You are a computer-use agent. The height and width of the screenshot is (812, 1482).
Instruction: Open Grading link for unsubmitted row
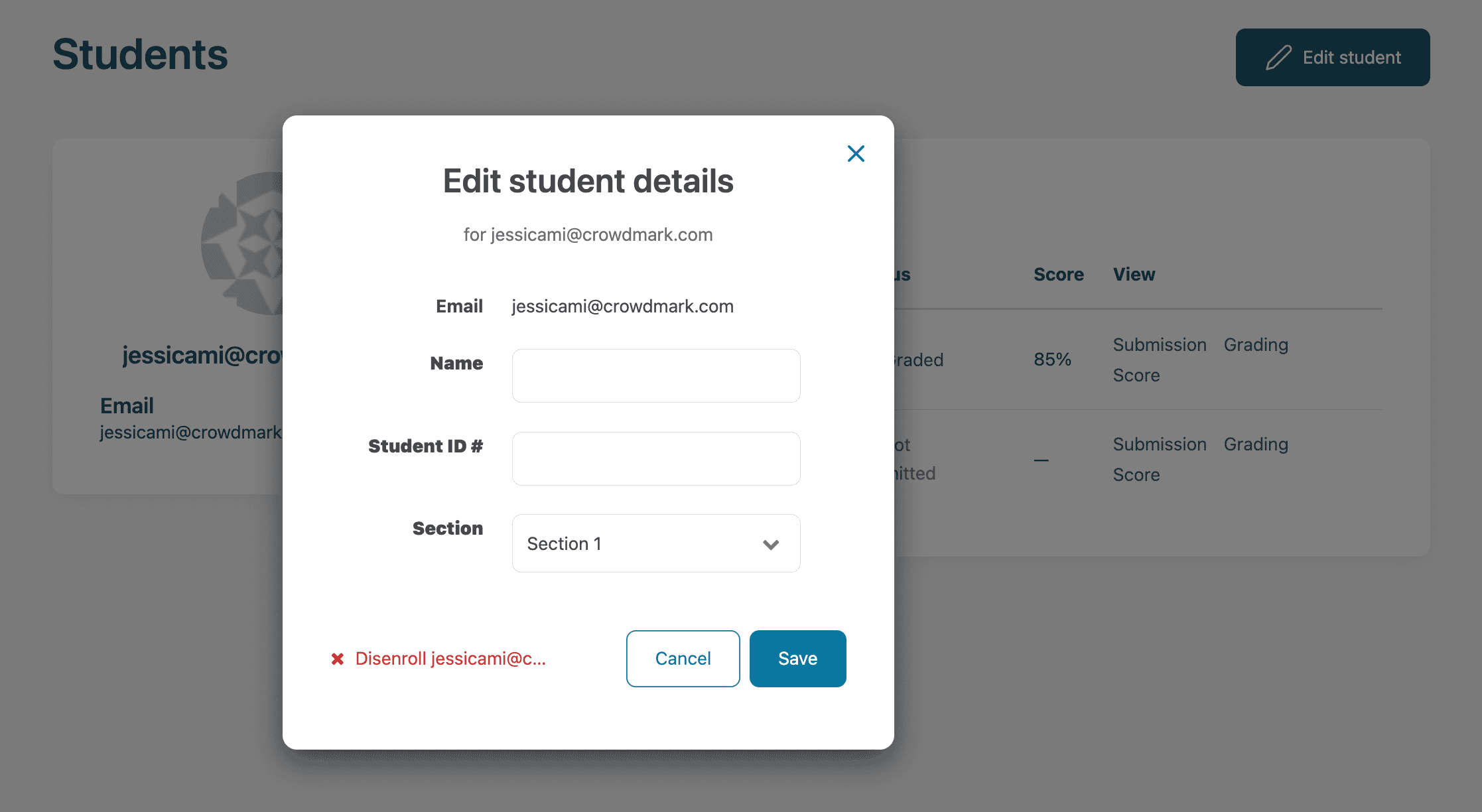1256,444
